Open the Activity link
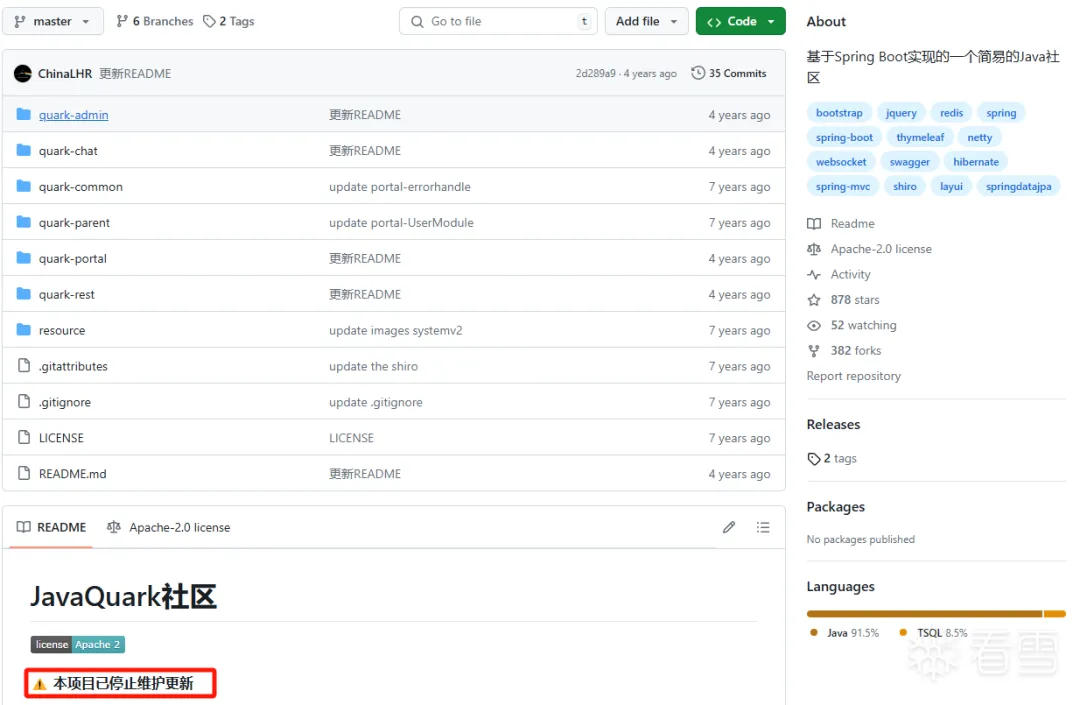 pyautogui.click(x=839, y=274)
